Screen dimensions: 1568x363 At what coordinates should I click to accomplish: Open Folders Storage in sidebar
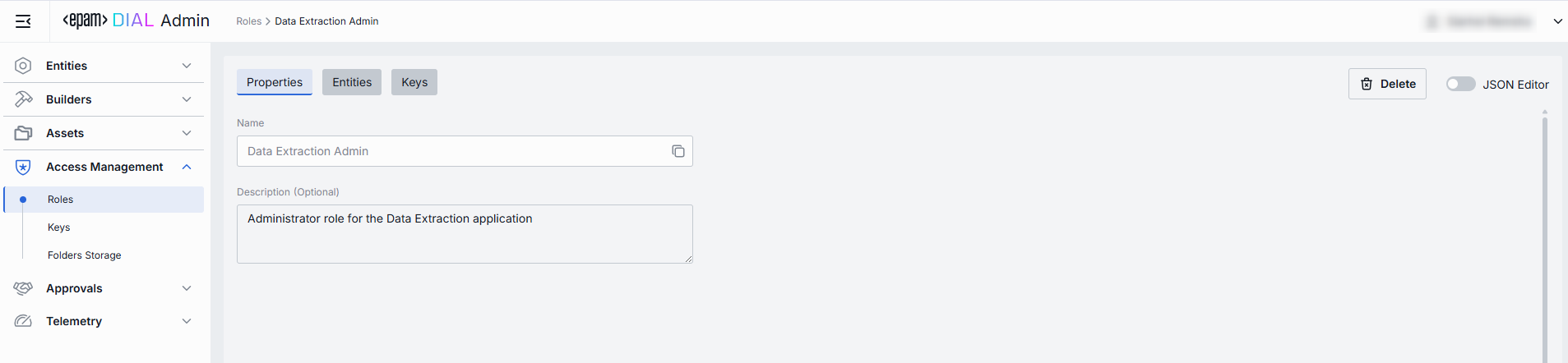[84, 255]
